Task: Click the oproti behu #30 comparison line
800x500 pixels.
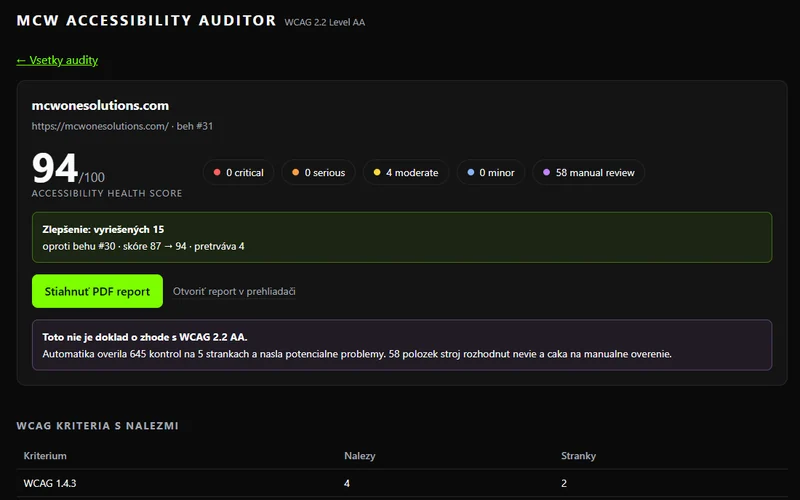Action: pos(143,246)
